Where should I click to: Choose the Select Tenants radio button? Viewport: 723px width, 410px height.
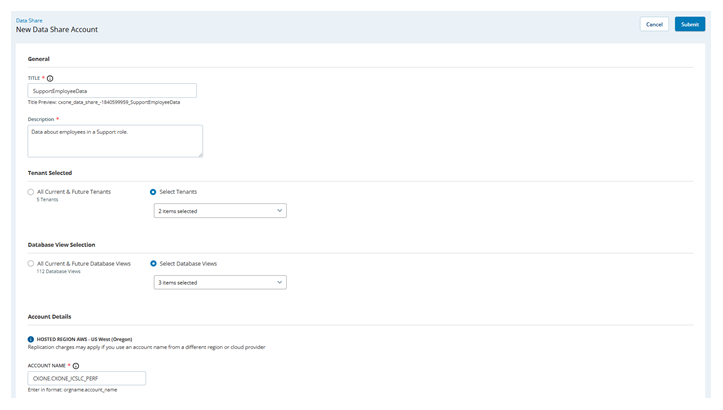[x=153, y=191]
